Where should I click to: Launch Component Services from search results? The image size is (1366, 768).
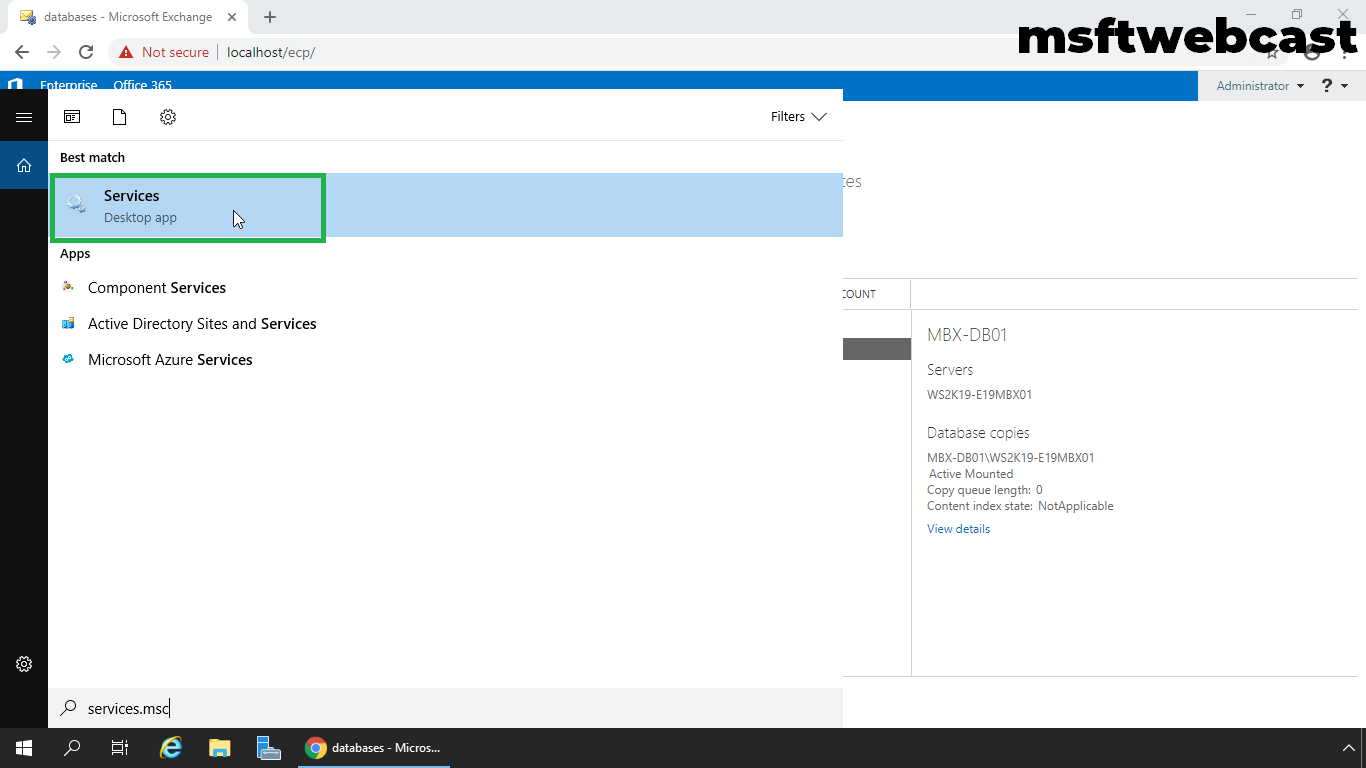[x=156, y=287]
